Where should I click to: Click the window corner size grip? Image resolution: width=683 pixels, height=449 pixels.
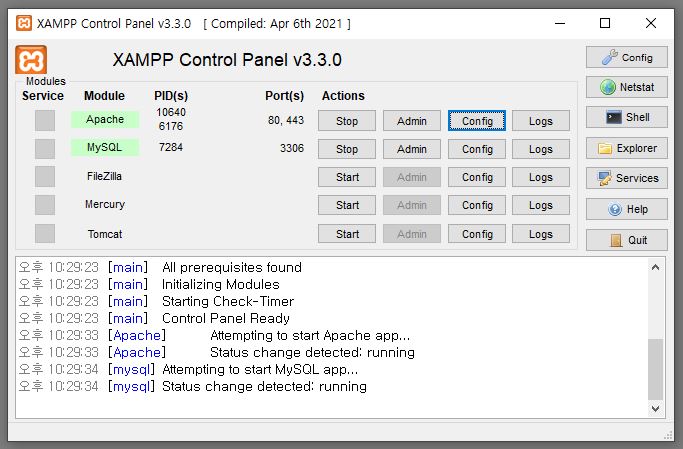(668, 435)
